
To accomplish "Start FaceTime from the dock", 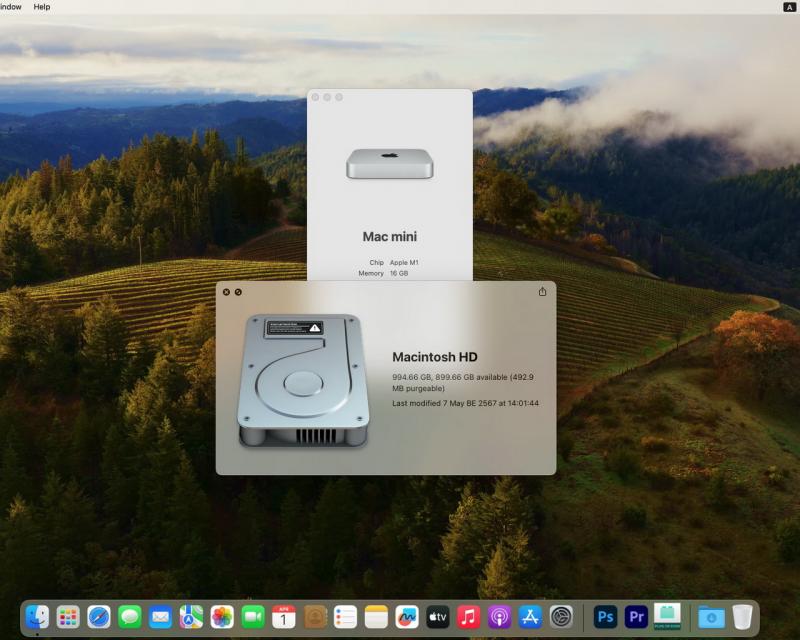I will pos(253,617).
